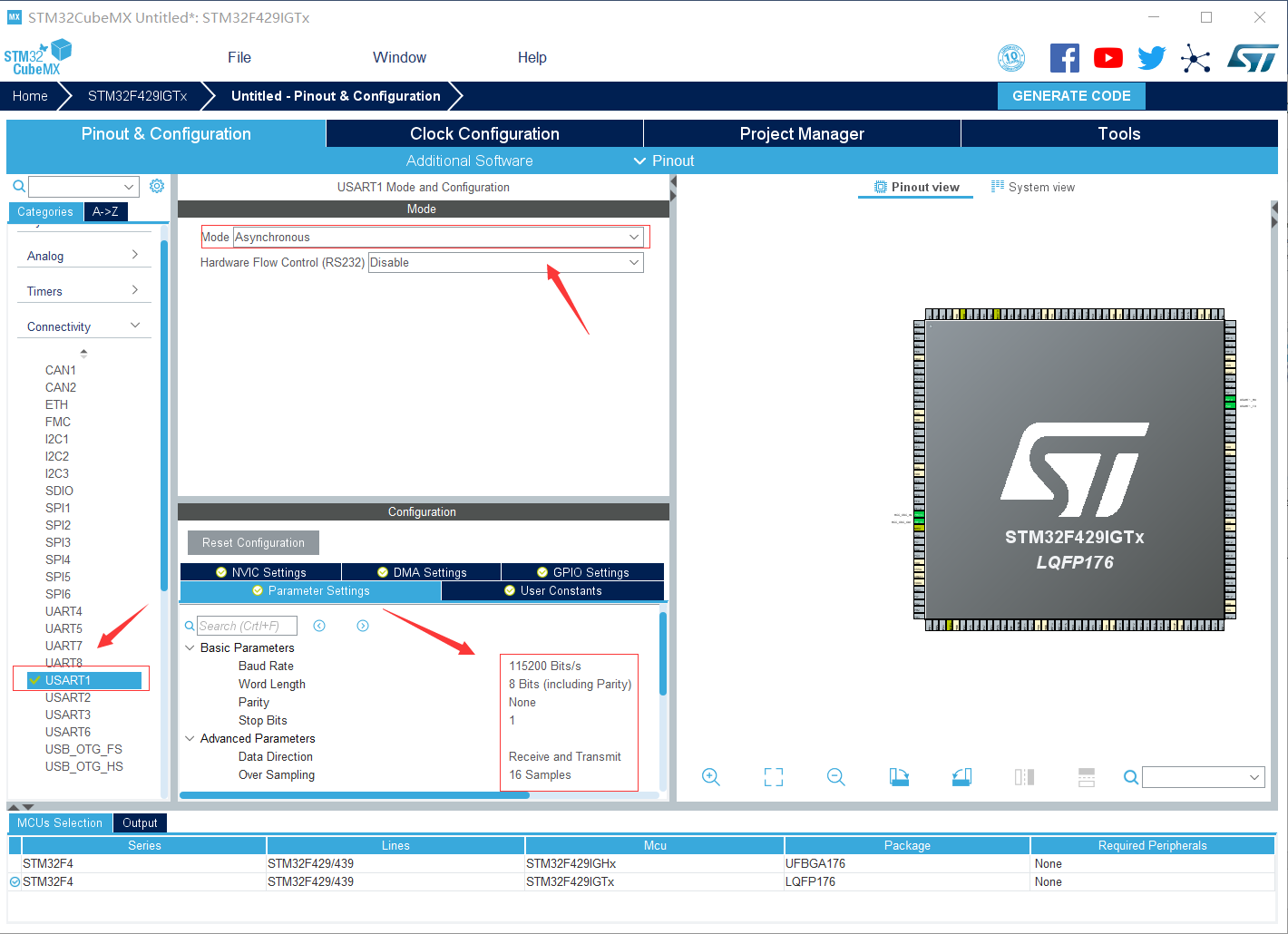This screenshot has width=1288, height=934.
Task: Collapse the Basic Parameters group
Action: coord(190,647)
